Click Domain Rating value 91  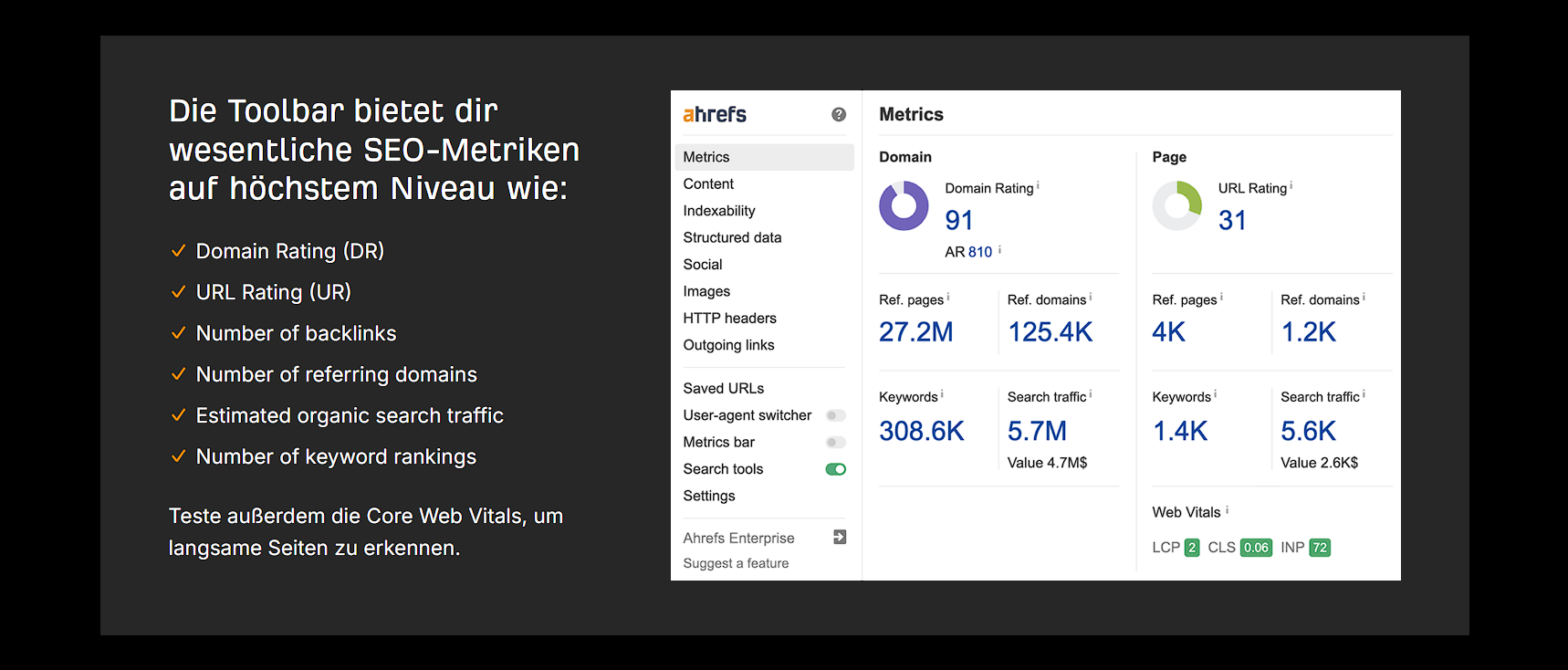point(959,220)
